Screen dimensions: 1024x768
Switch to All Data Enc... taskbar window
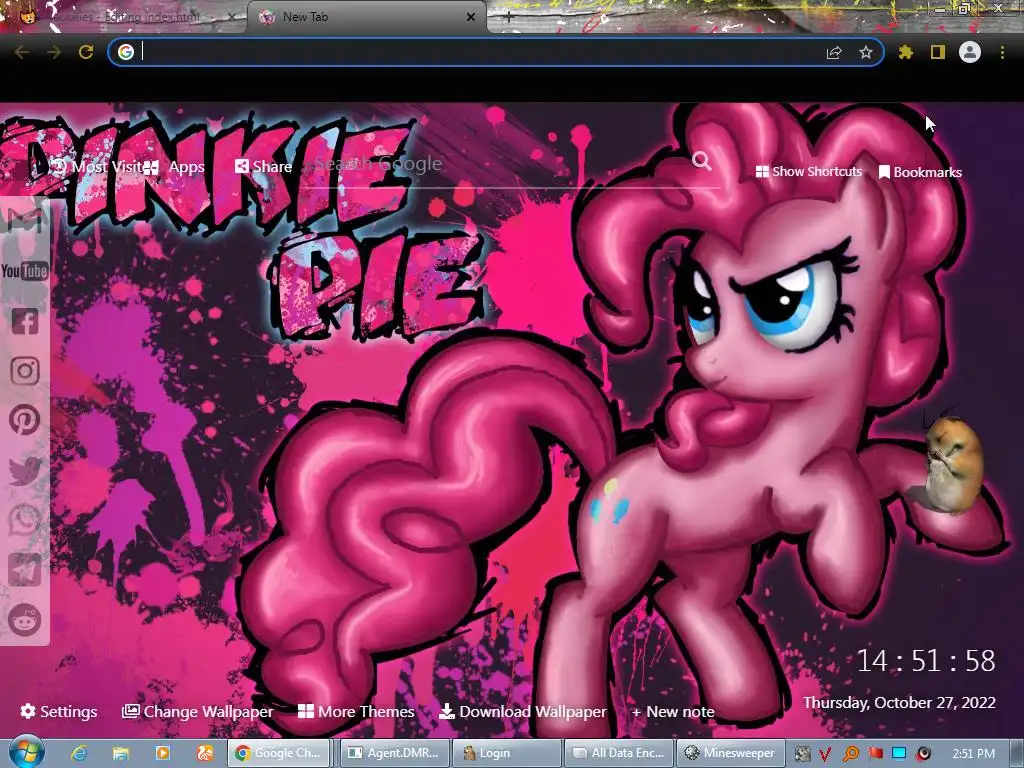coord(619,753)
